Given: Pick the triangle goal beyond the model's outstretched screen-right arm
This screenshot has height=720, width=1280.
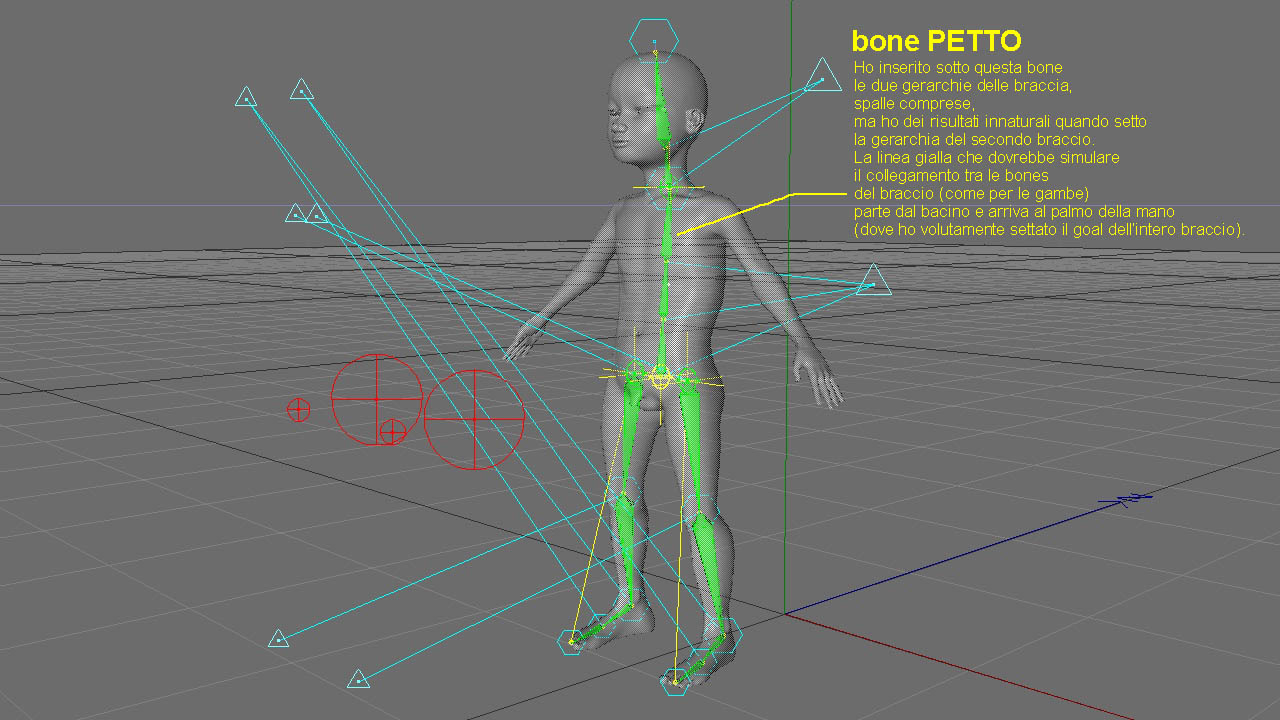Looking at the screenshot, I should click(874, 282).
